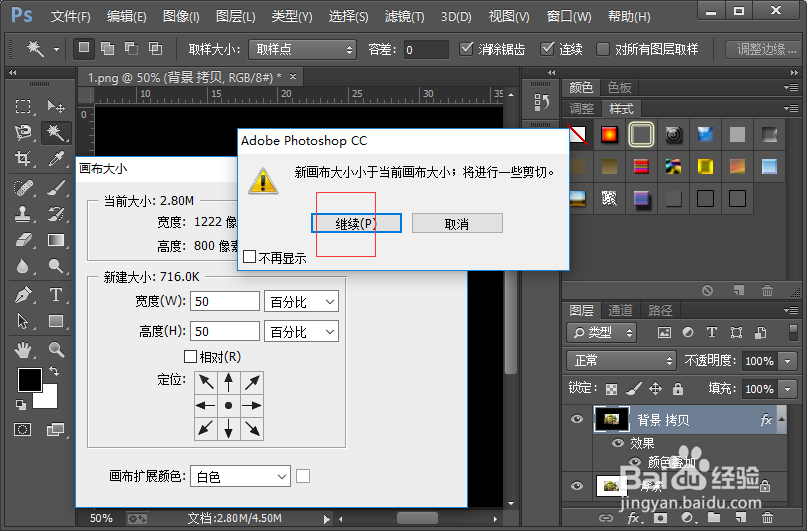Select the Horizontal Type tool
The height and width of the screenshot is (531, 807).
click(x=56, y=295)
